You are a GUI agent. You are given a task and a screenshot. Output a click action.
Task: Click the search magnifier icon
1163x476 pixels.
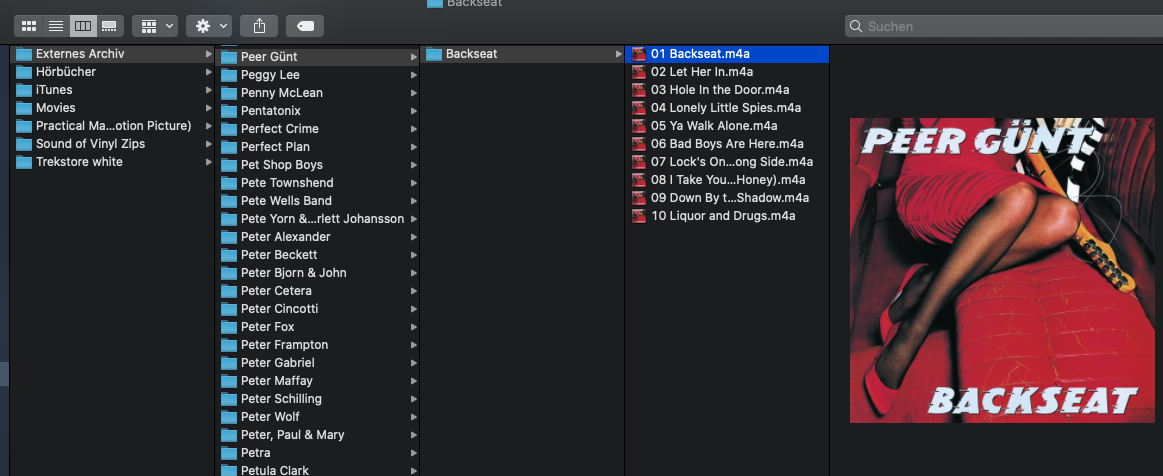[856, 27]
